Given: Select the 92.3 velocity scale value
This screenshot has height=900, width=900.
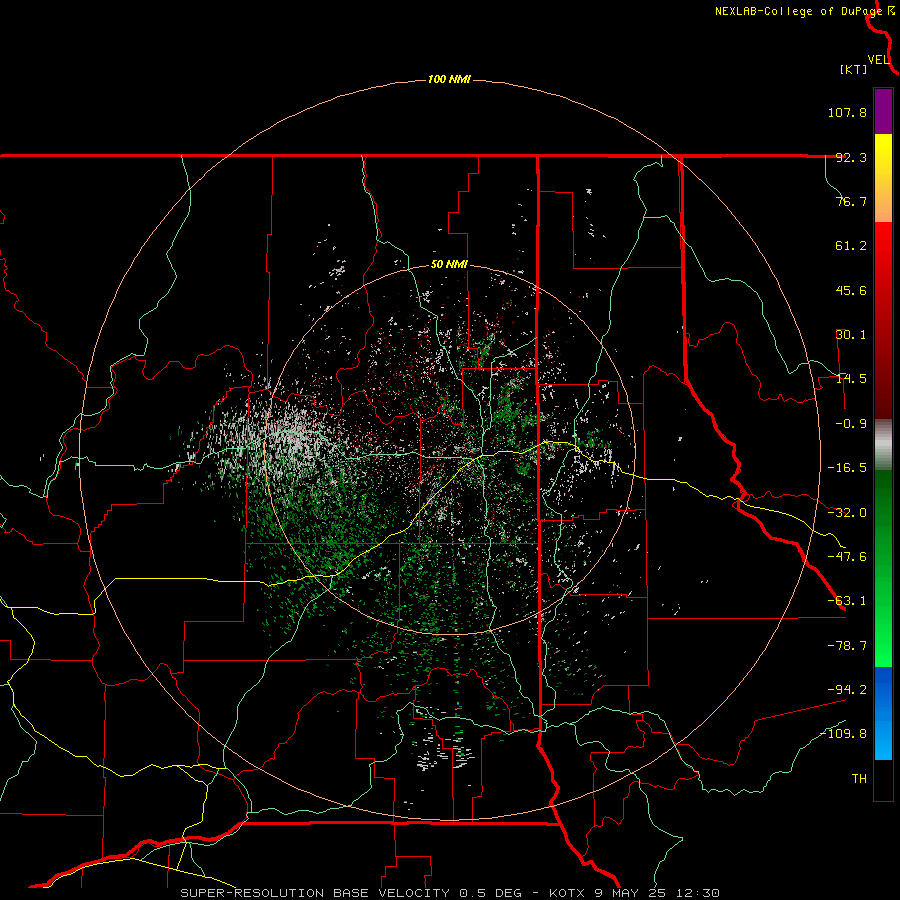Looking at the screenshot, I should [851, 157].
